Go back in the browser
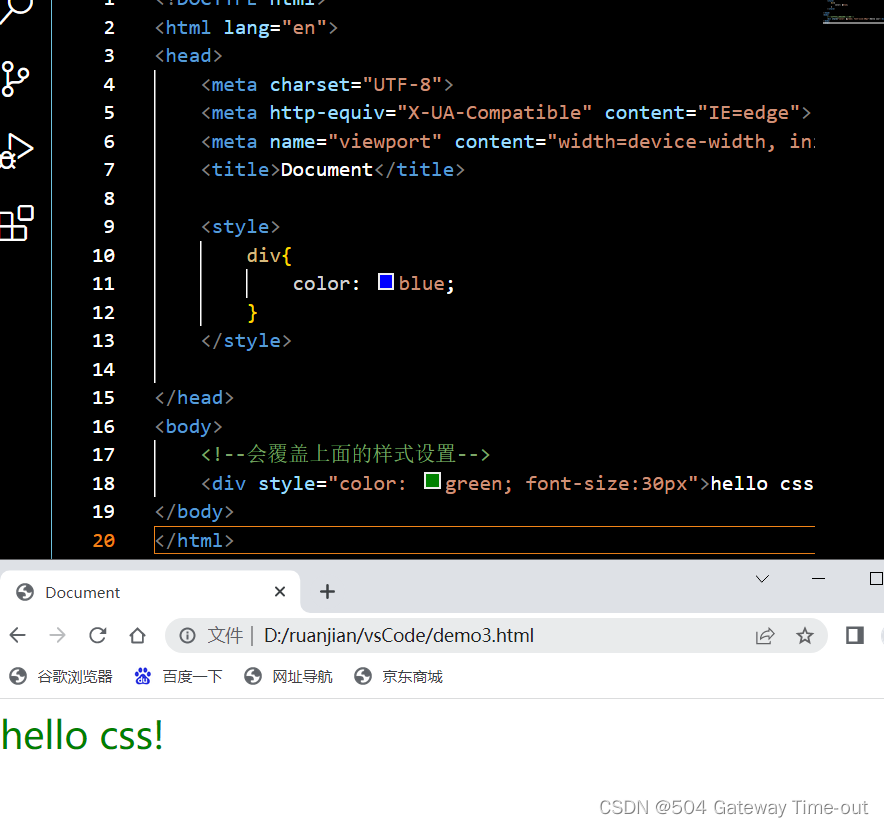Screen dimensions: 884x827 click(x=18, y=635)
